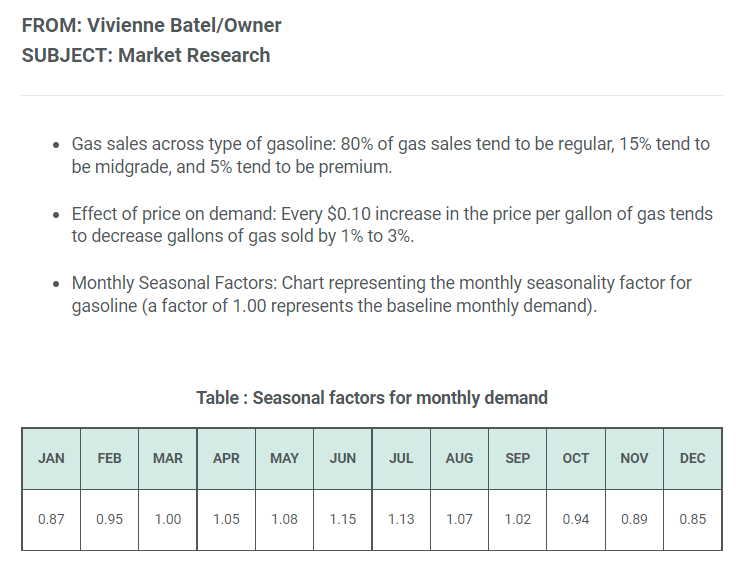
Task: Select the DEC header cell
Action: tap(692, 458)
